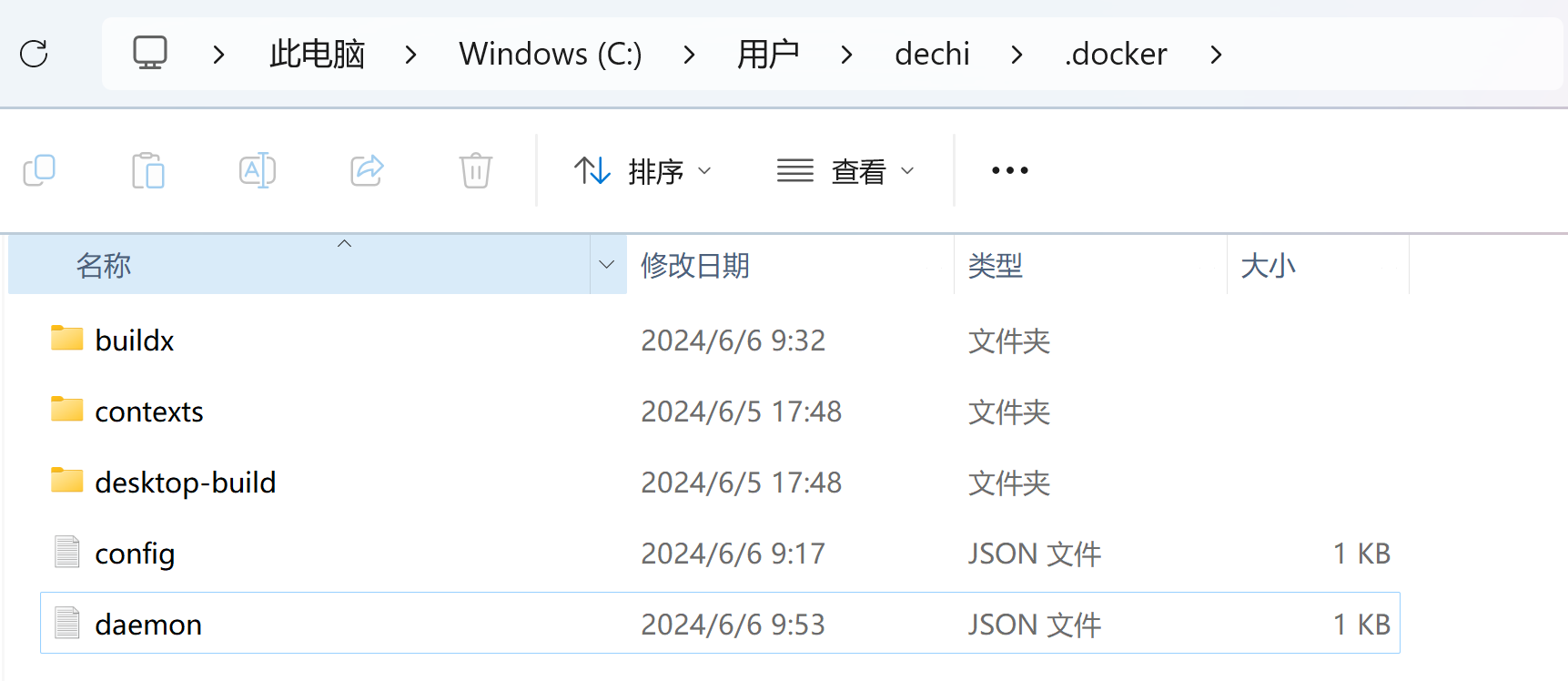This screenshot has height=681, width=1568.
Task: Expand the 名称 column filter arrow
Action: 607,265
